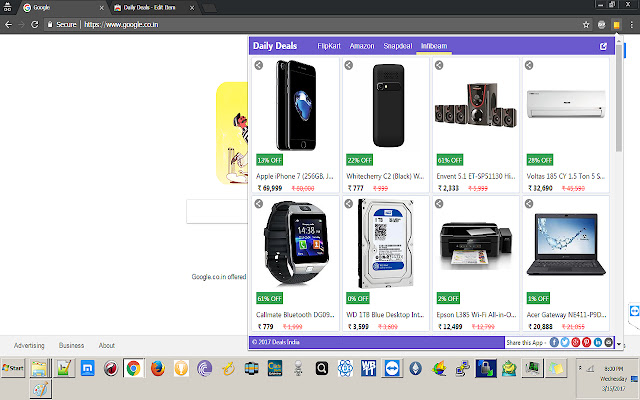Open Sticky Notes from the taskbar
640x400 pixels.
coord(556,368)
